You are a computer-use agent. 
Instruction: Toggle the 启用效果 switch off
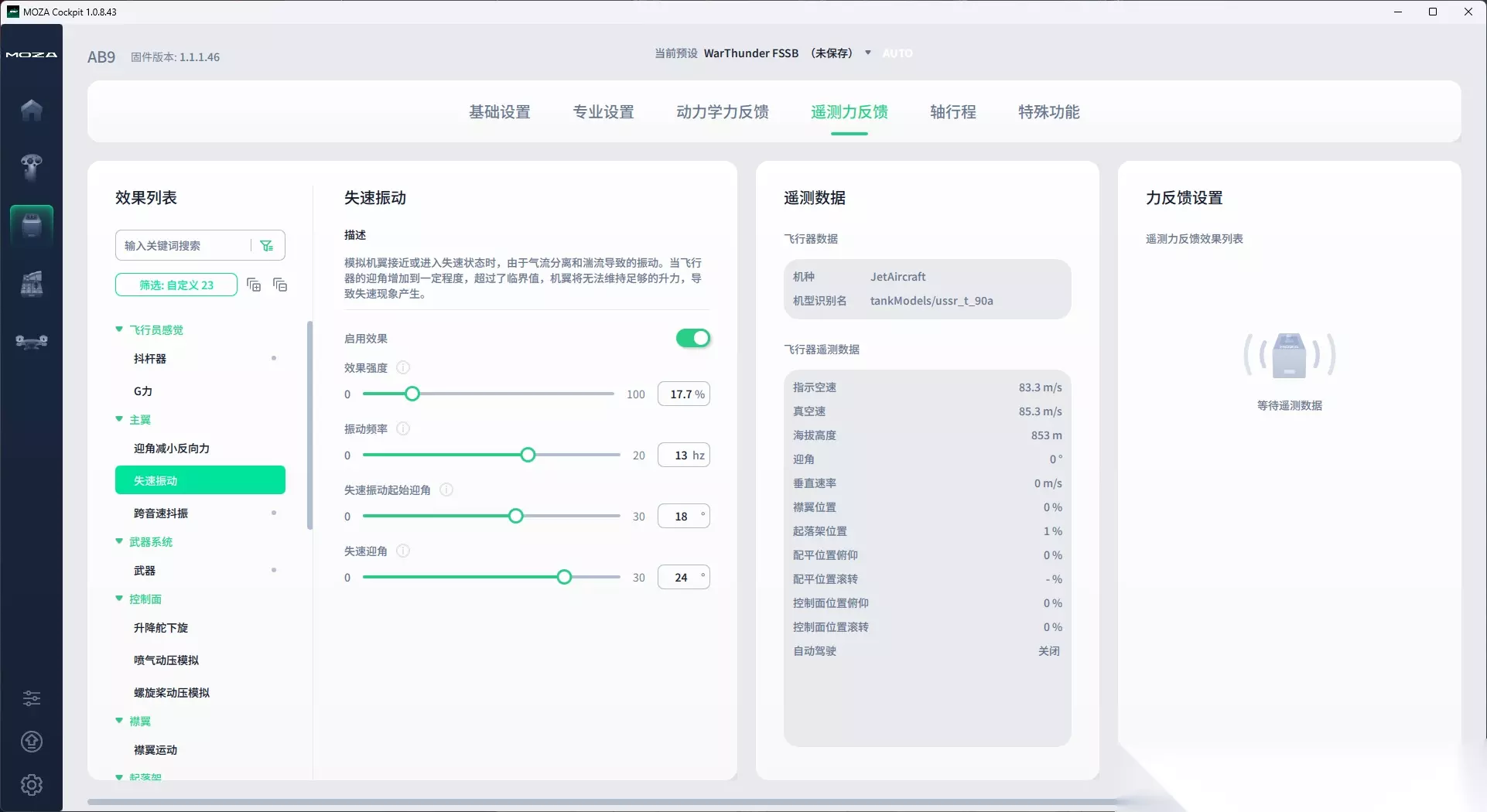693,338
